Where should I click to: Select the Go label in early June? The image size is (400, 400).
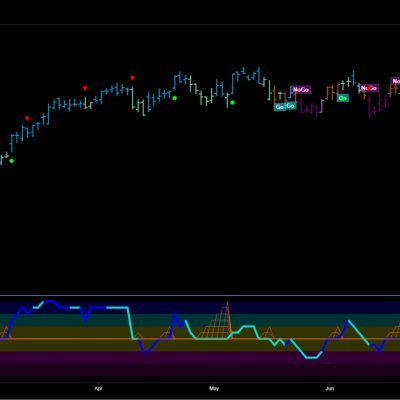point(343,98)
